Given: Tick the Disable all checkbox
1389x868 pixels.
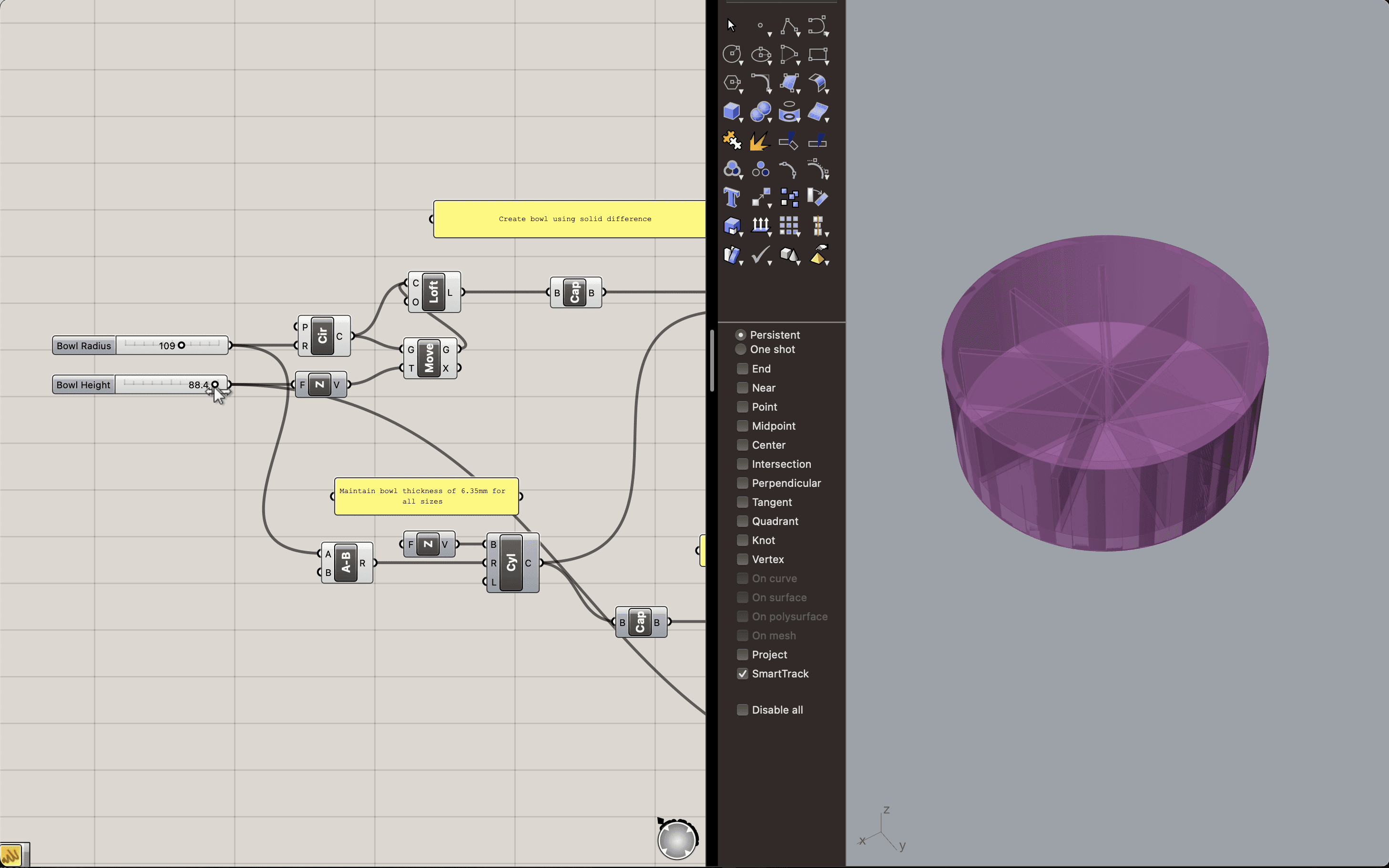Looking at the screenshot, I should (x=743, y=710).
